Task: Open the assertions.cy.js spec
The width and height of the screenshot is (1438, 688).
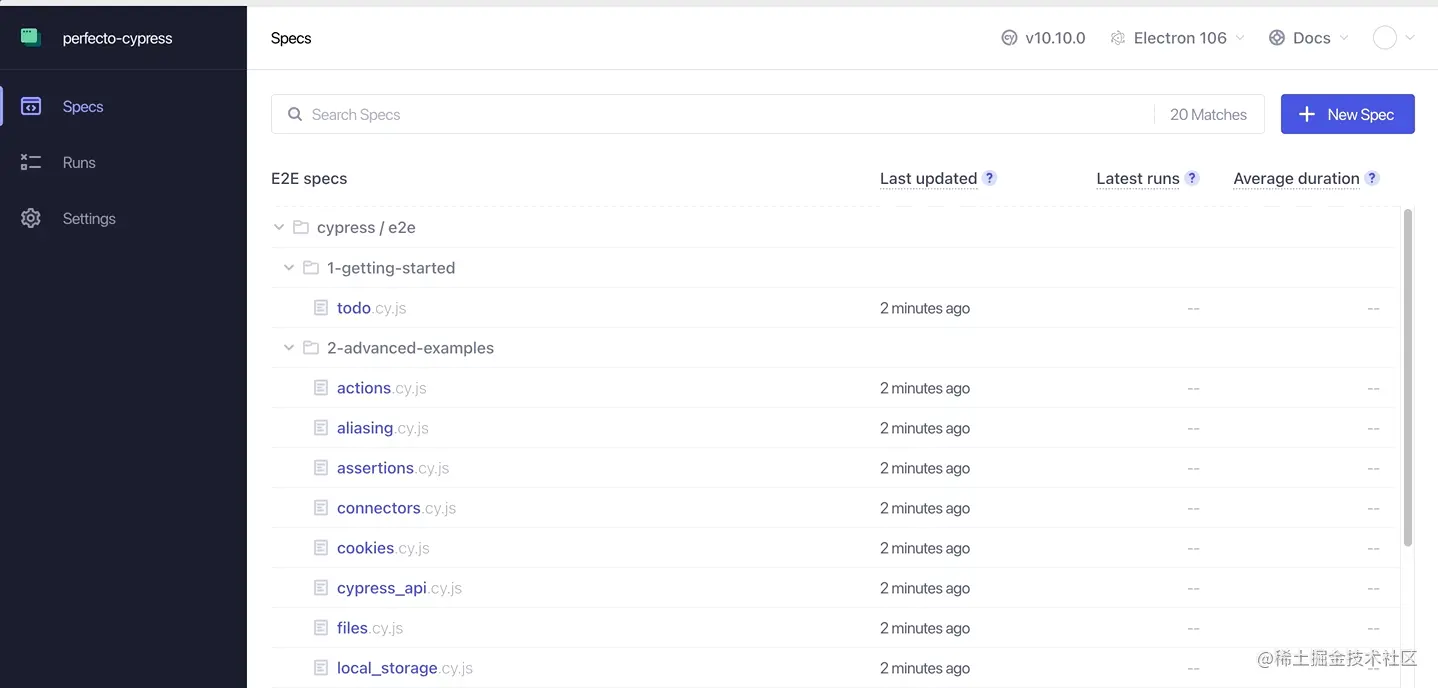Action: tap(375, 467)
